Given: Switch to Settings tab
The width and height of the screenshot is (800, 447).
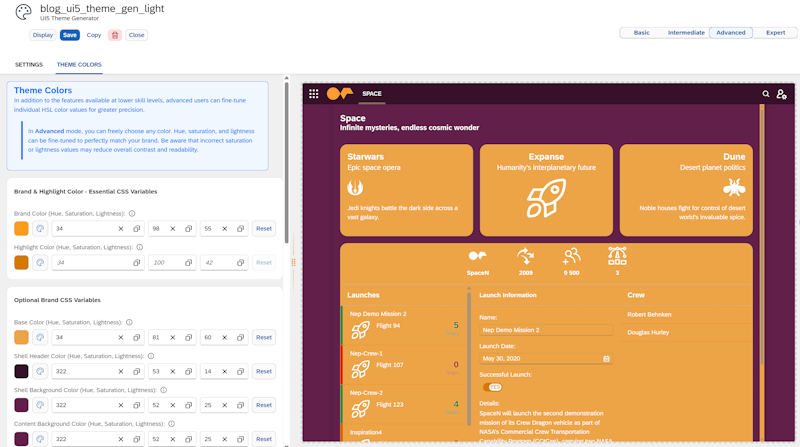Looking at the screenshot, I should 29,65.
